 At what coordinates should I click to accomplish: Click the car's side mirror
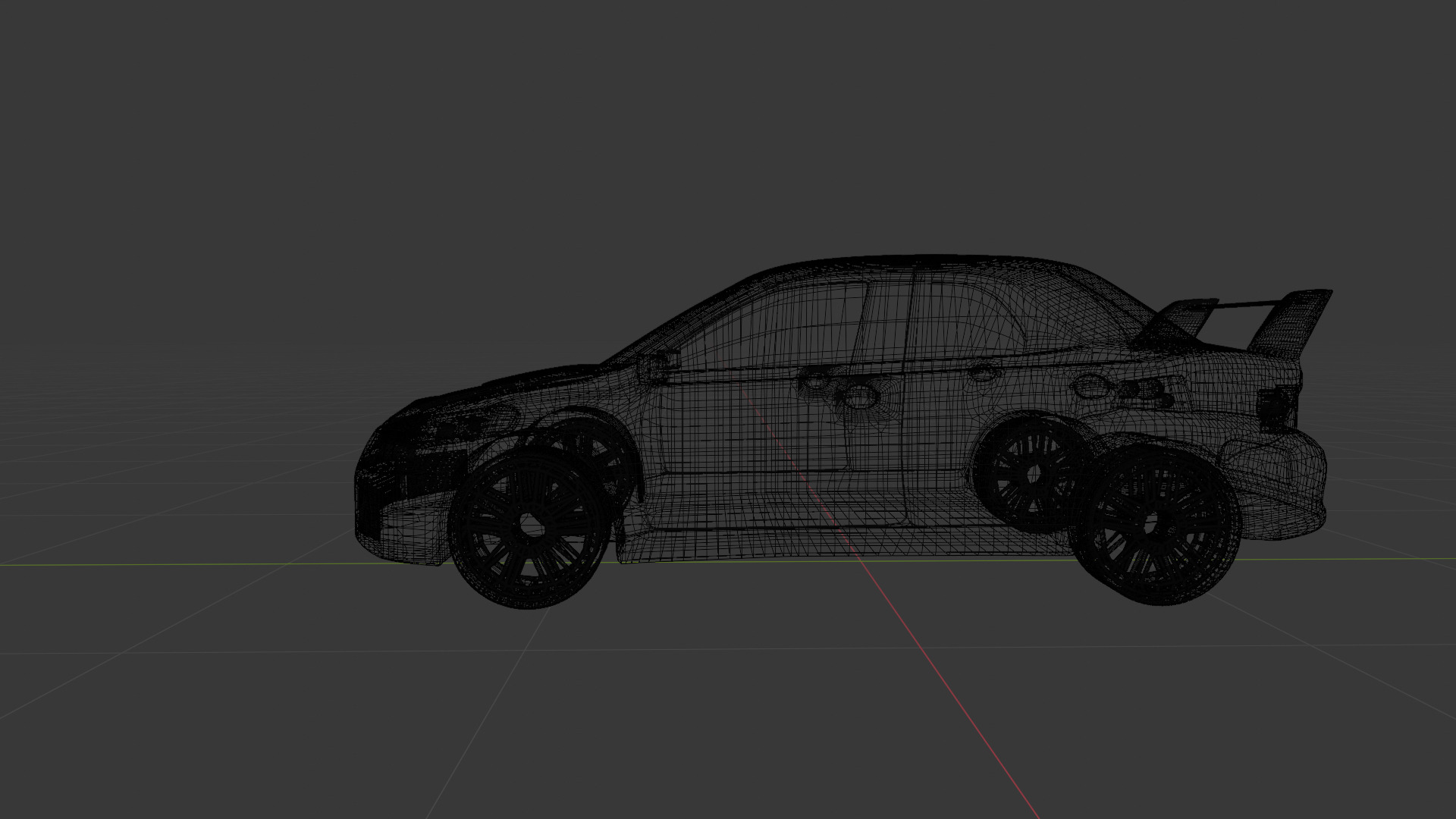point(658,366)
